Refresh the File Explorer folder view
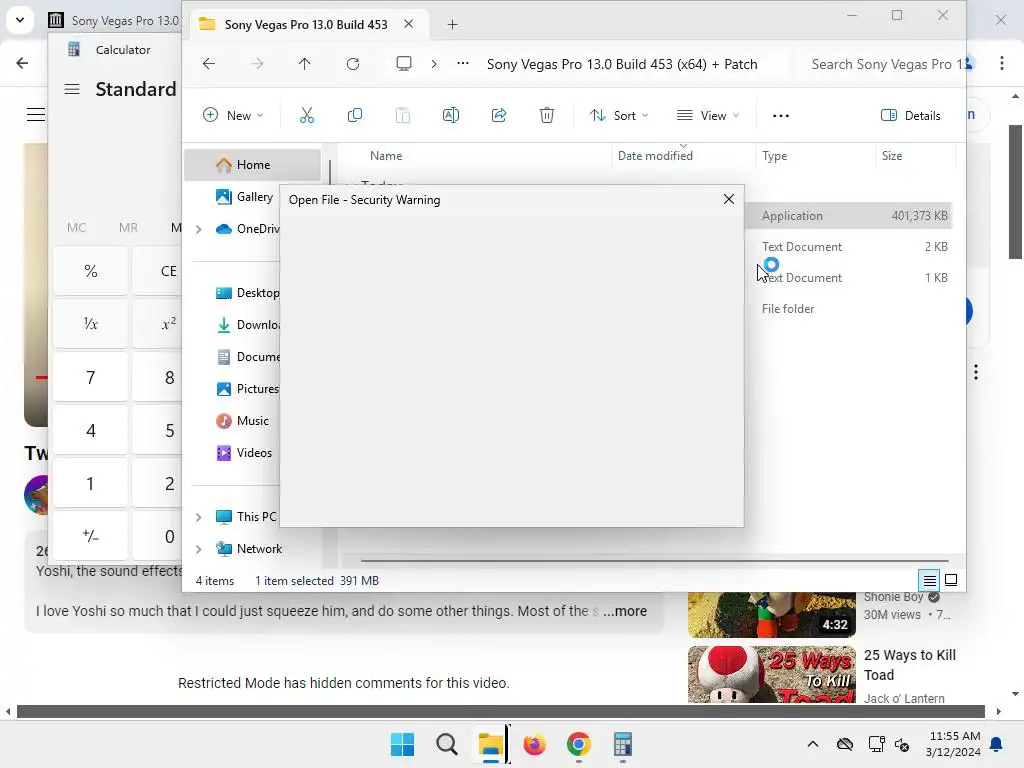 coord(353,63)
